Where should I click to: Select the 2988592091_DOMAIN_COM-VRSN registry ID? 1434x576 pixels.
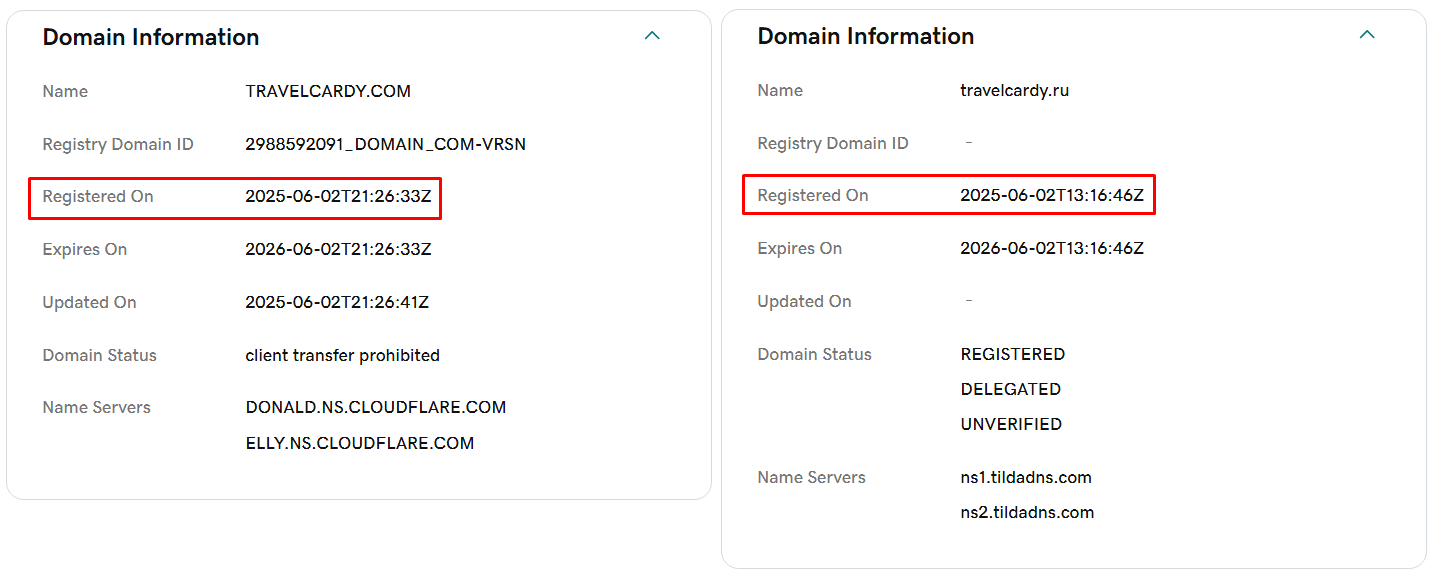point(385,144)
